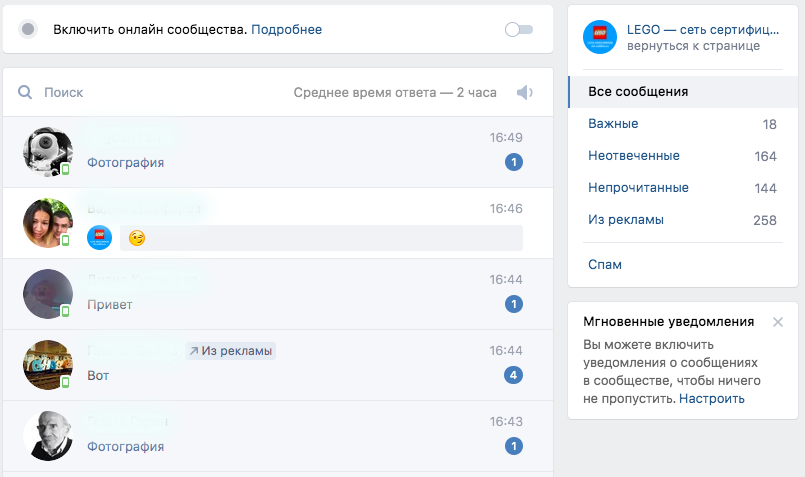Click the Из рекламы tag label
The height and width of the screenshot is (477, 805).
231,351
